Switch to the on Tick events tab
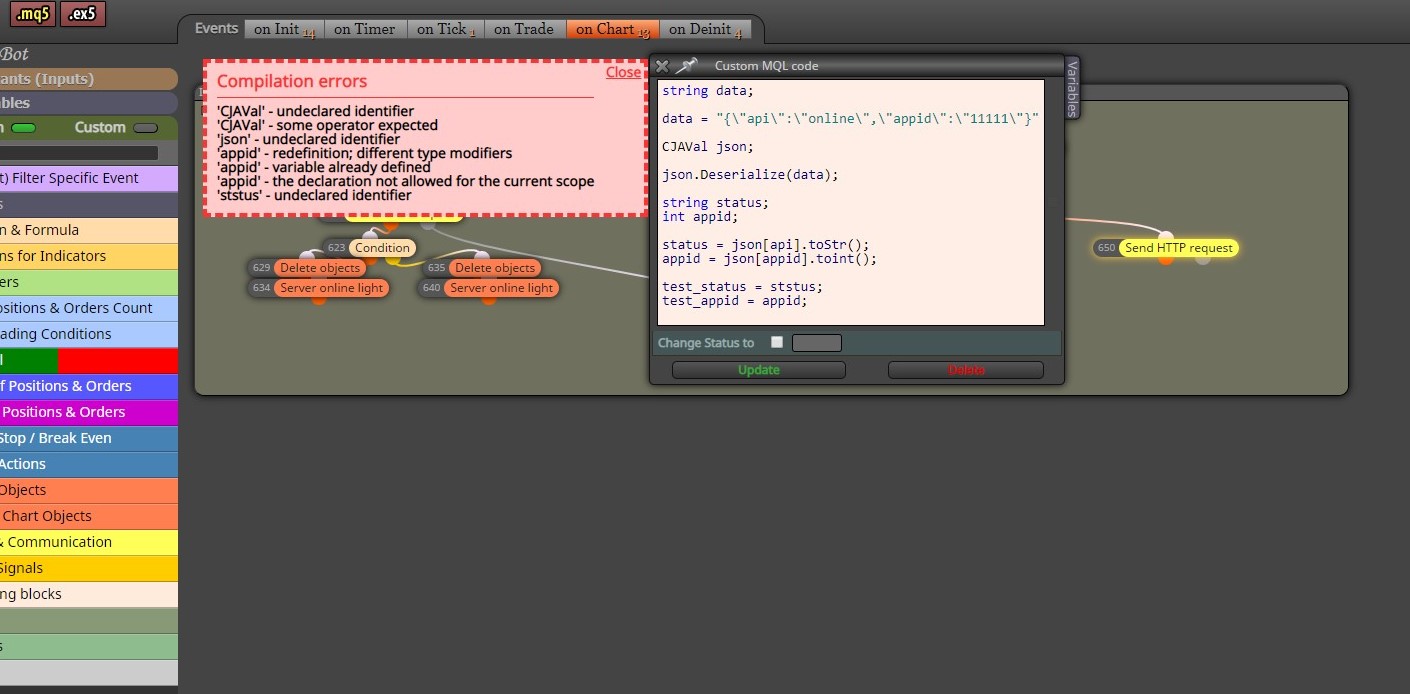 446,29
